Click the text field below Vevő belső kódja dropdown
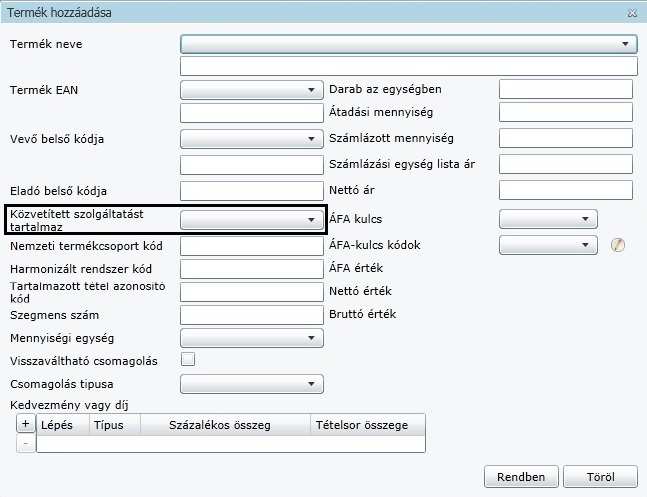 252,165
